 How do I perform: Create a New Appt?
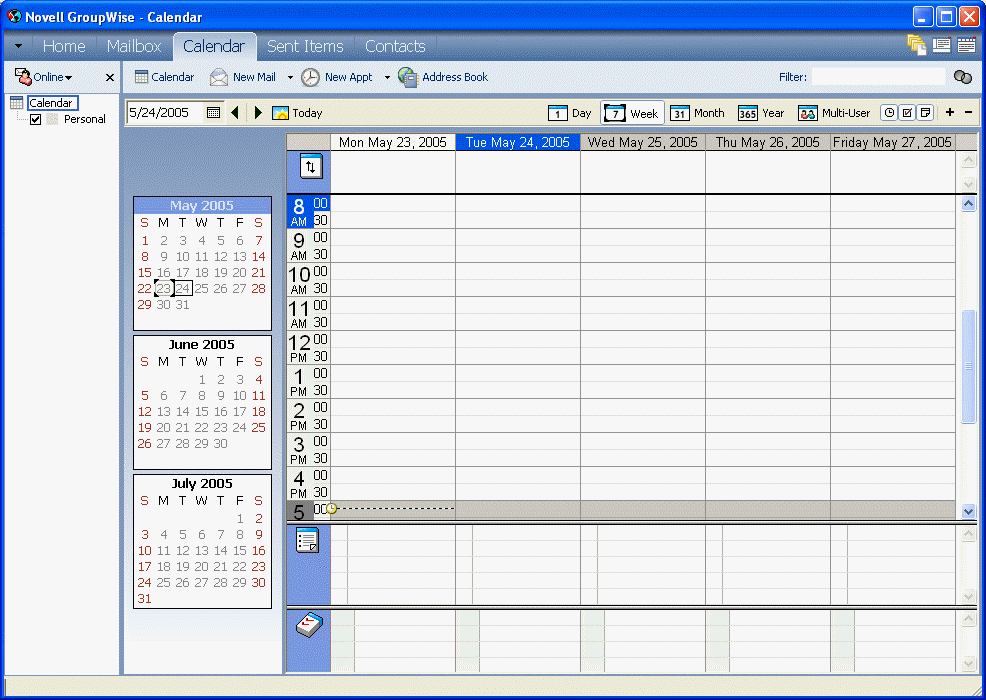tap(336, 77)
